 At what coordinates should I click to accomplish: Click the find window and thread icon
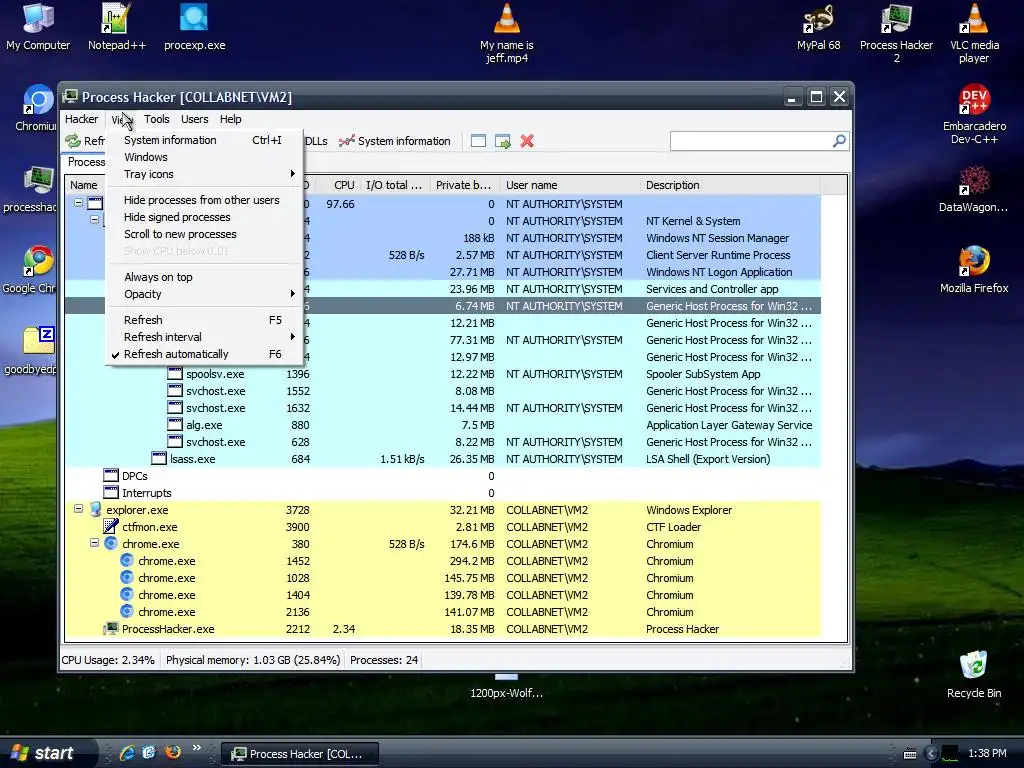[x=503, y=141]
